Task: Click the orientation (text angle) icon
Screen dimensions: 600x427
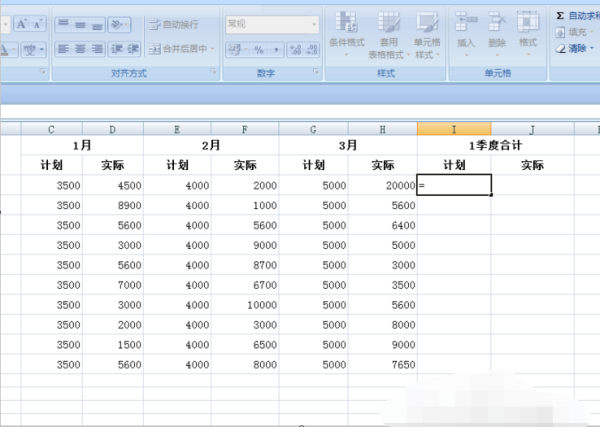Action: (119, 23)
